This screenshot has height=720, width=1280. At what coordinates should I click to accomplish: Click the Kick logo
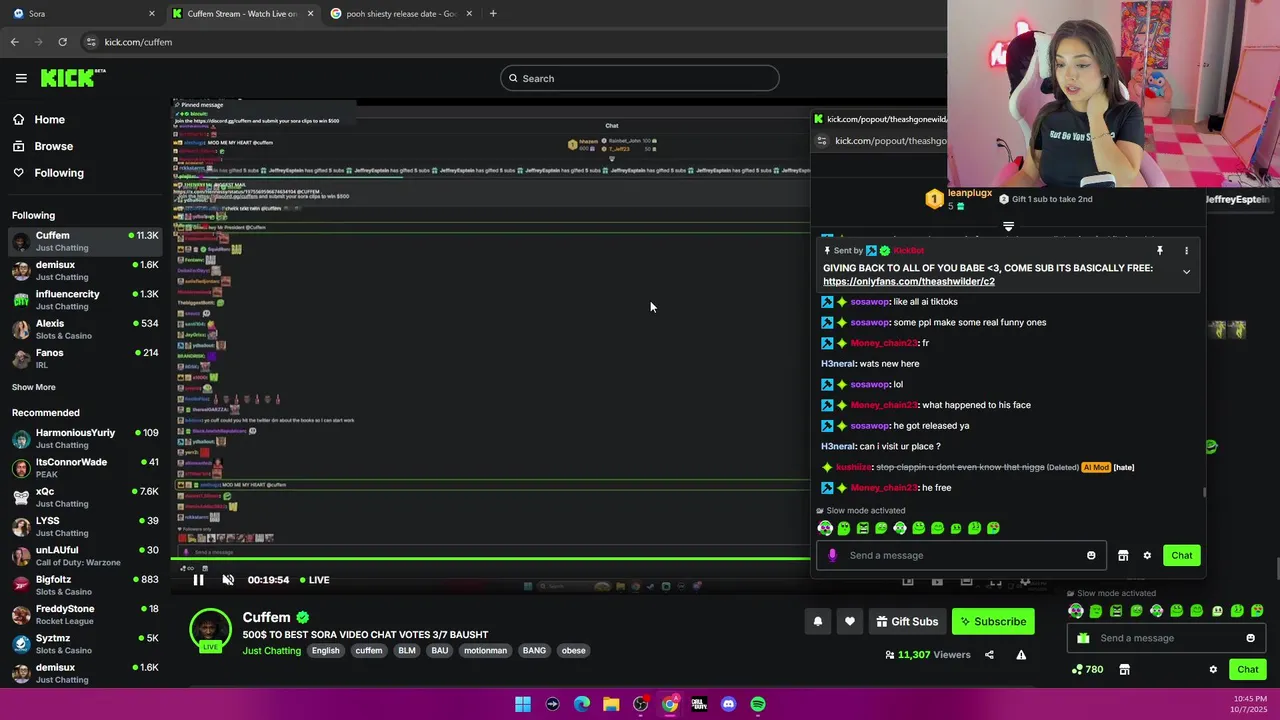pyautogui.click(x=72, y=78)
